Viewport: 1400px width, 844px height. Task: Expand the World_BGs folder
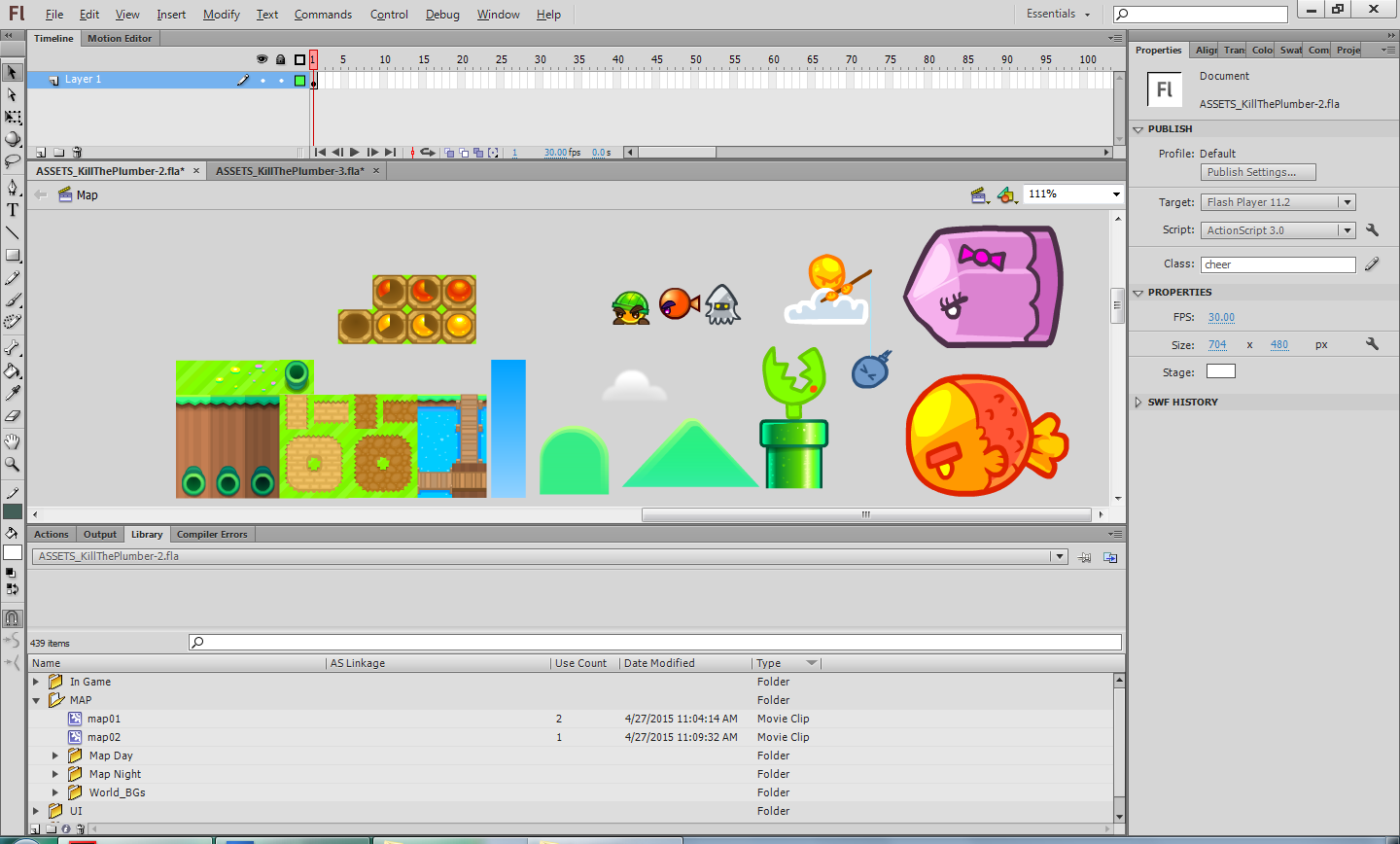click(55, 792)
